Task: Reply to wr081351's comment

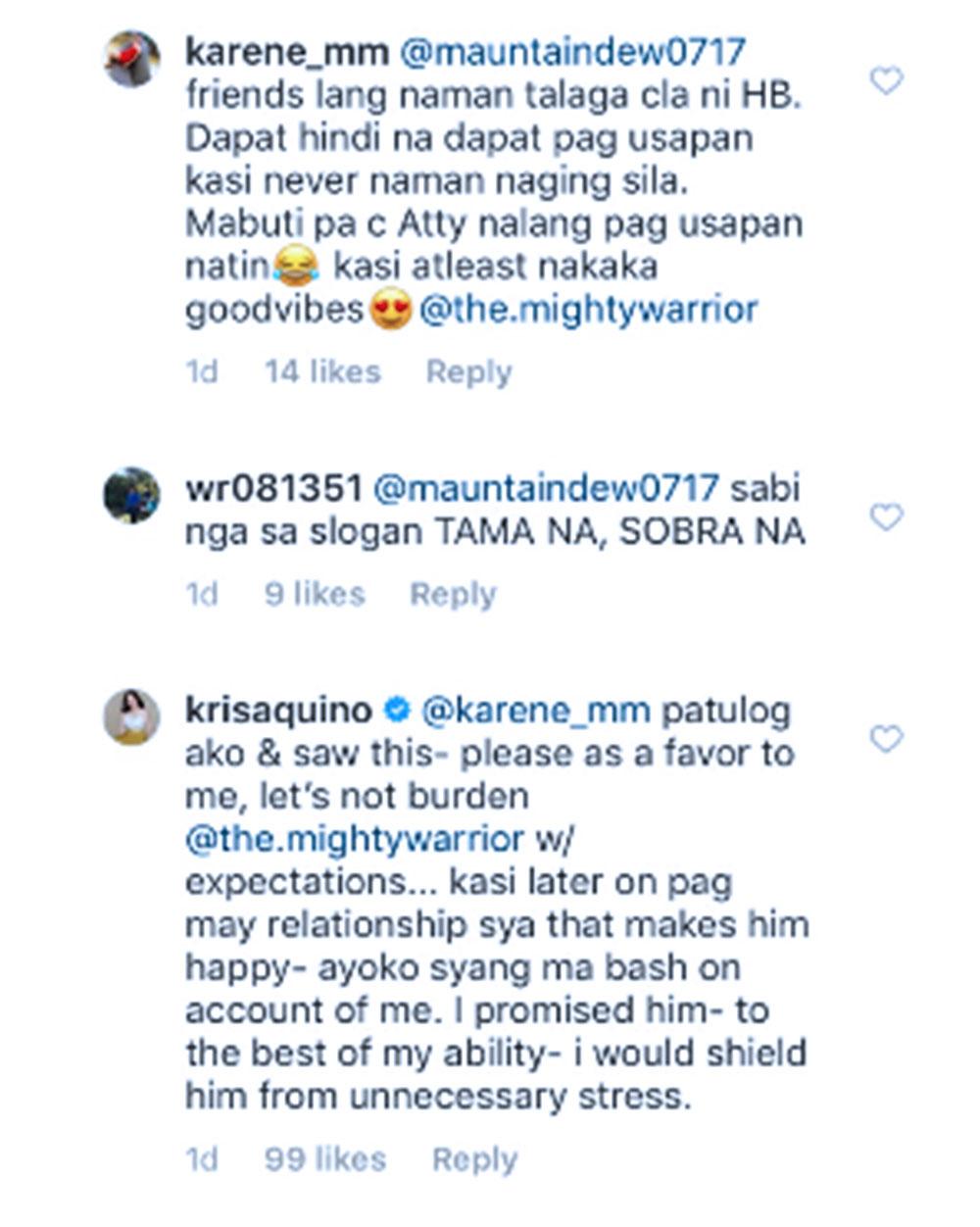Action: (x=453, y=595)
